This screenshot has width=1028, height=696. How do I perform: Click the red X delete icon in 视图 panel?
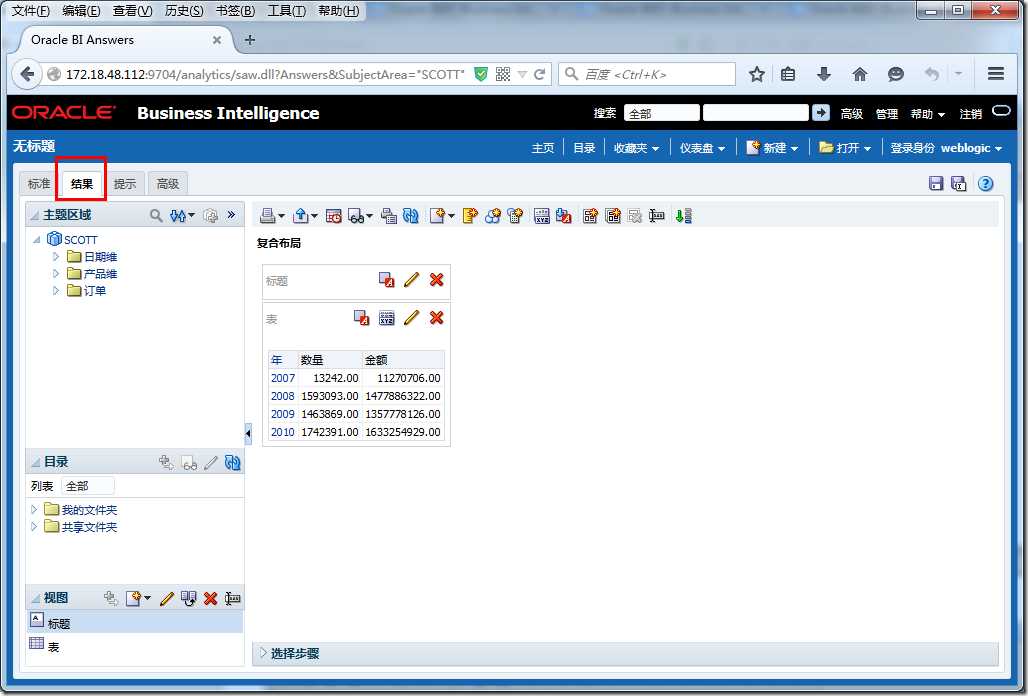click(x=210, y=598)
